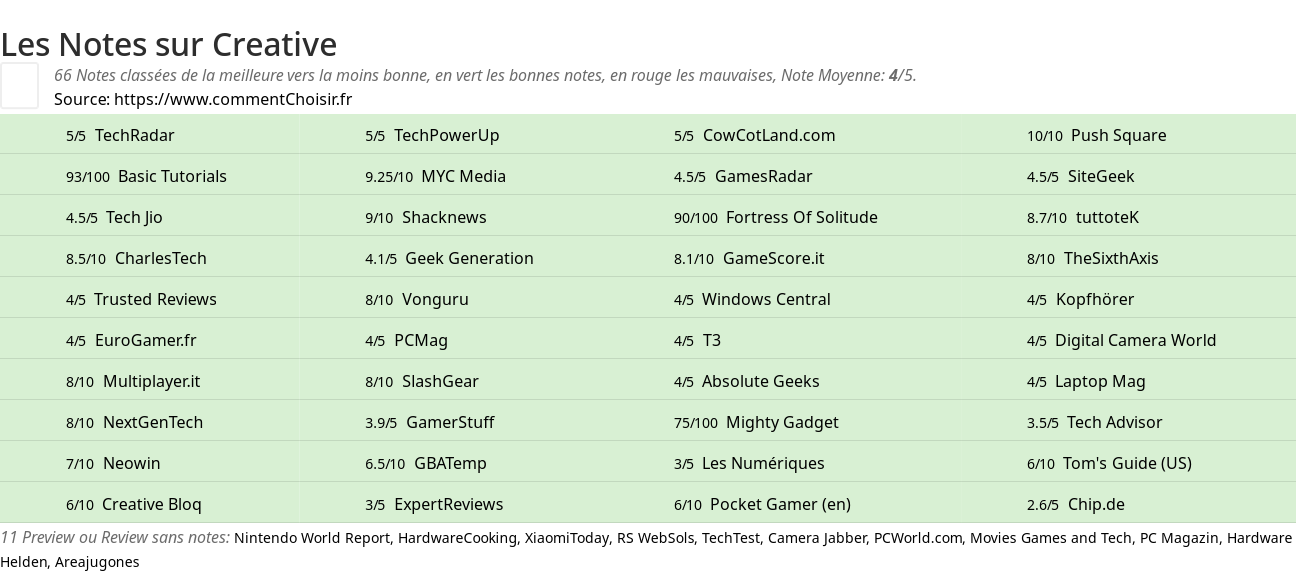Open the Push Square 10/10 review

click(1096, 135)
